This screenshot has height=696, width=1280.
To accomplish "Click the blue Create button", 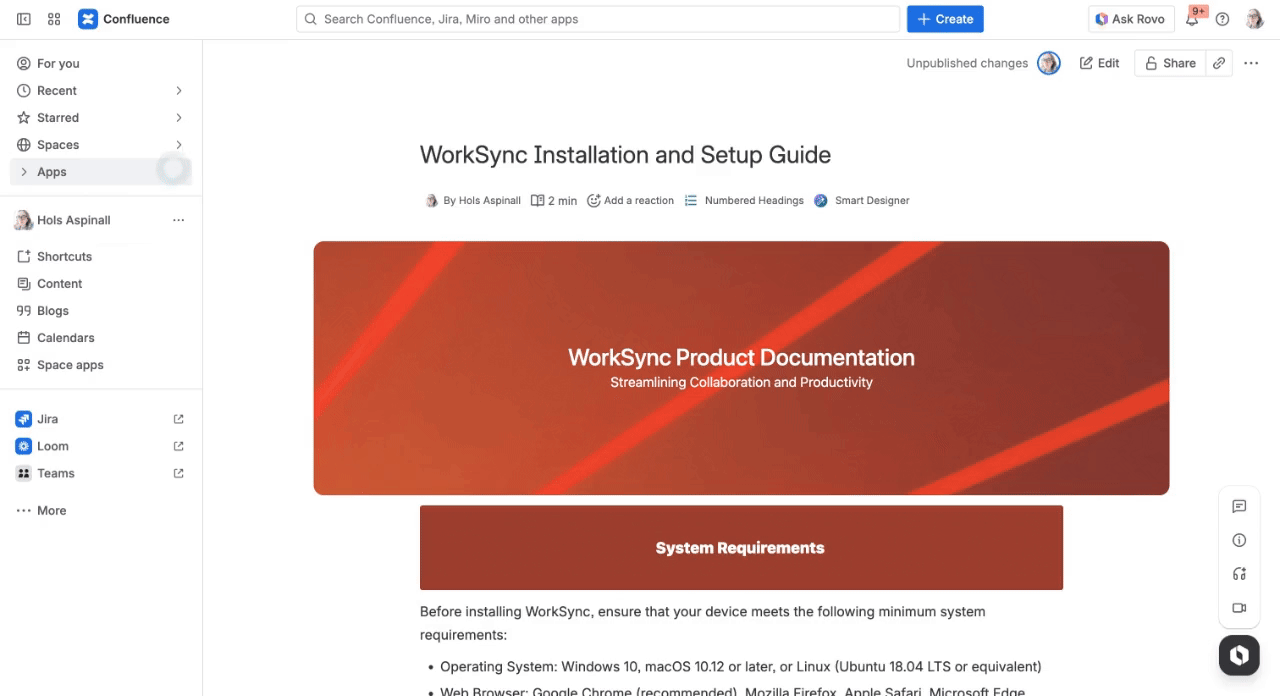I will (x=945, y=19).
